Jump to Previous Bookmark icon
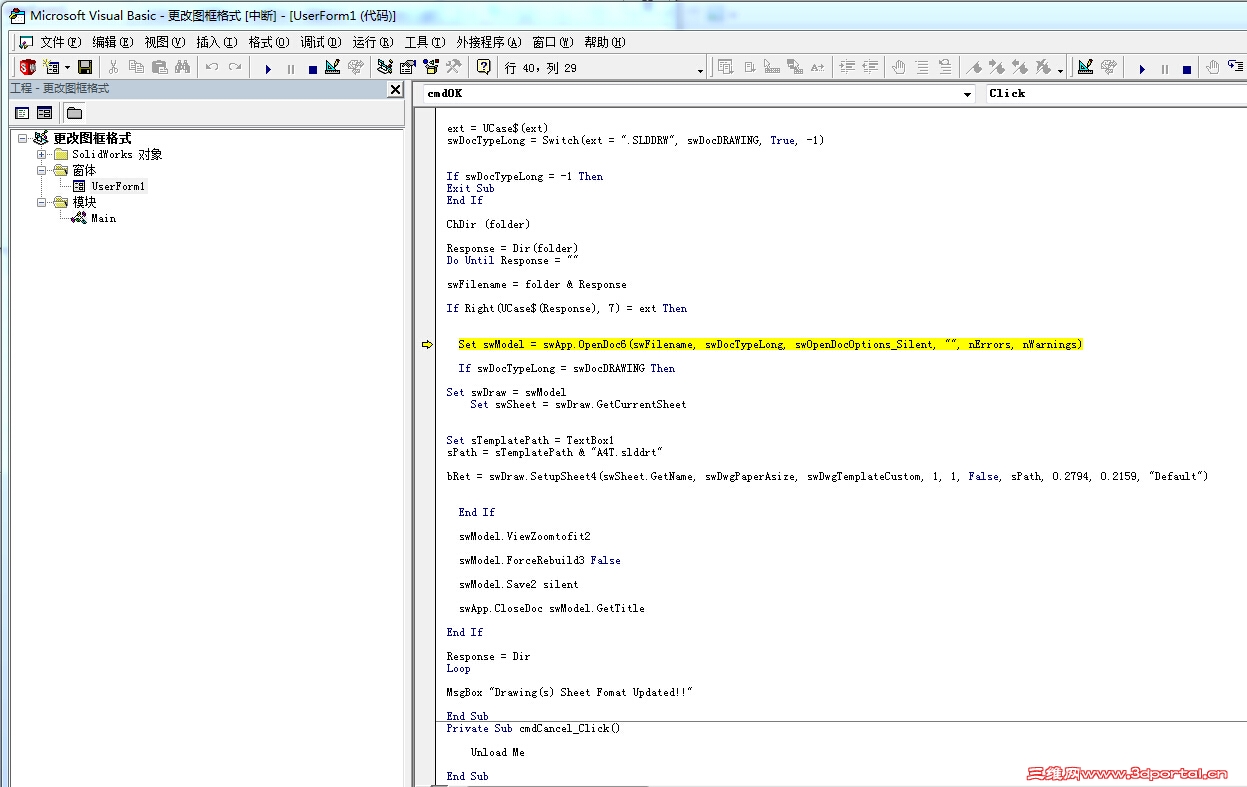The image size is (1247, 787). tap(1019, 67)
